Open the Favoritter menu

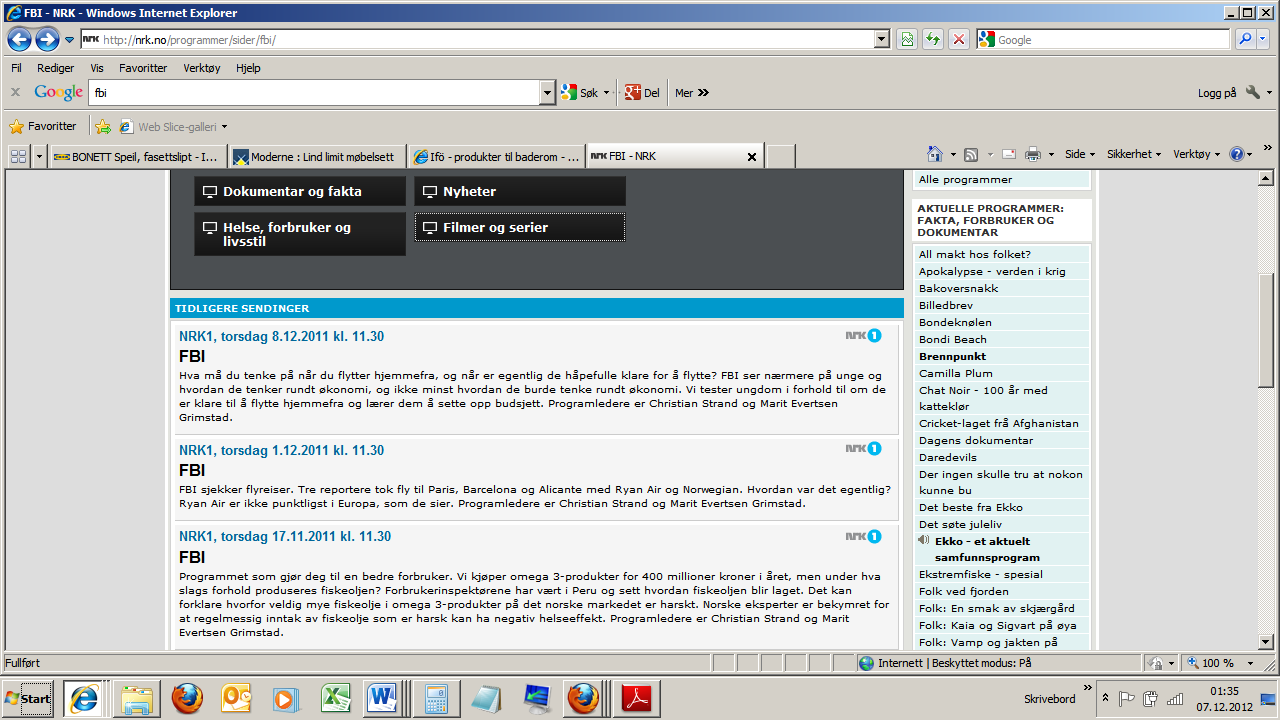click(x=143, y=68)
